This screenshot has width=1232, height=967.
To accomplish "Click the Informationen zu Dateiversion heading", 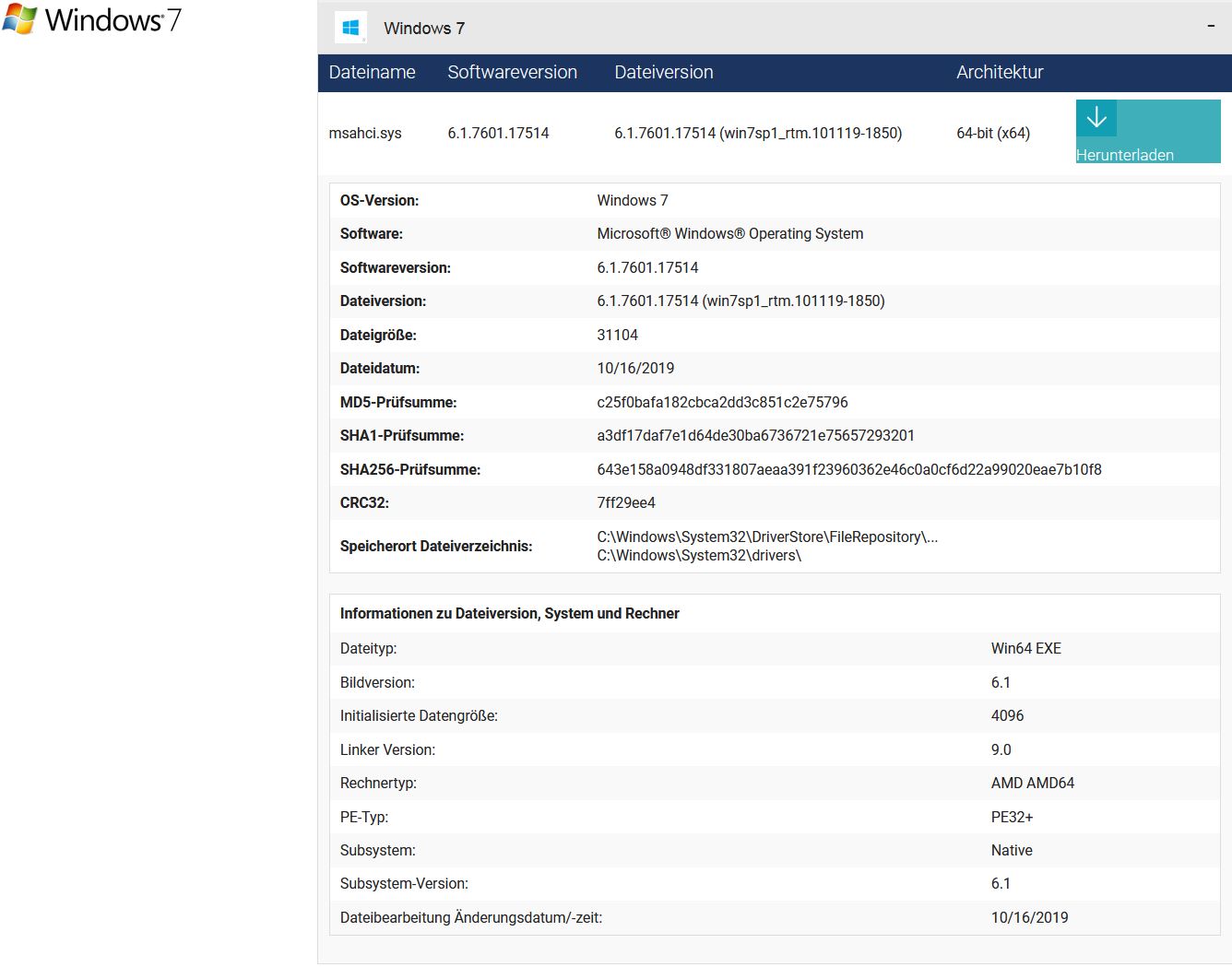I will coord(509,613).
